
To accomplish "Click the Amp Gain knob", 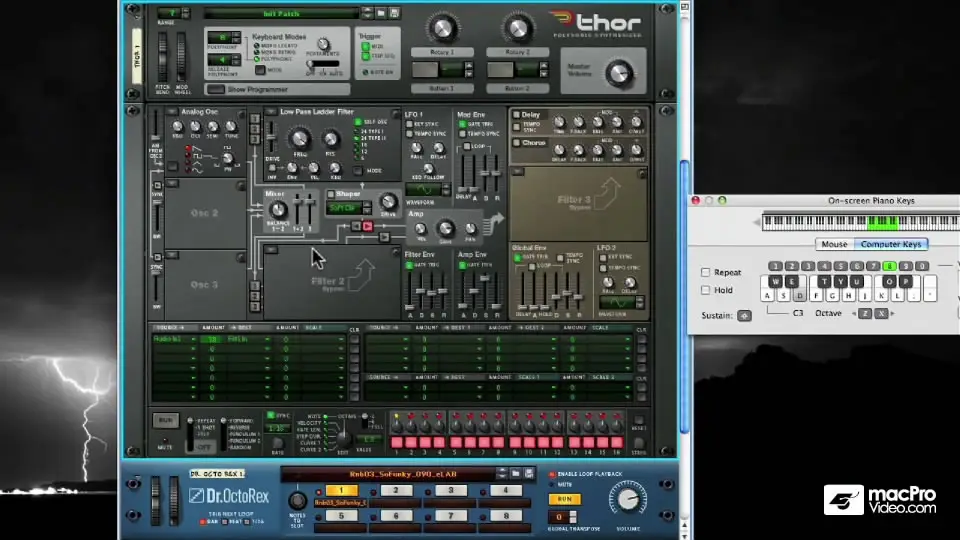I will pyautogui.click(x=446, y=228).
